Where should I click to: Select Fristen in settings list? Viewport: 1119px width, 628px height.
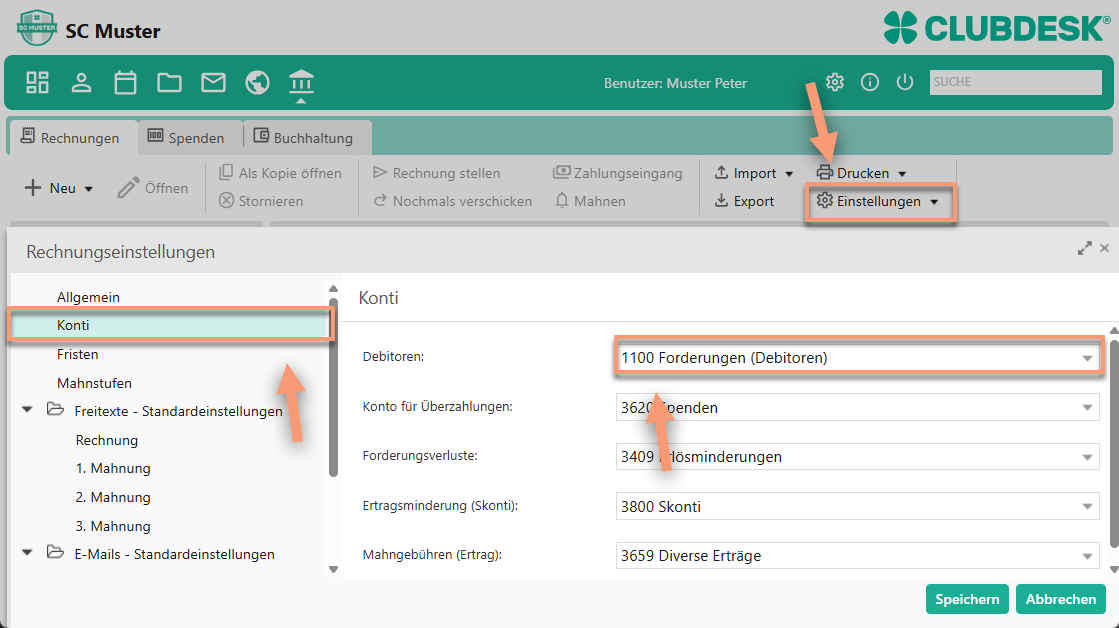78,354
